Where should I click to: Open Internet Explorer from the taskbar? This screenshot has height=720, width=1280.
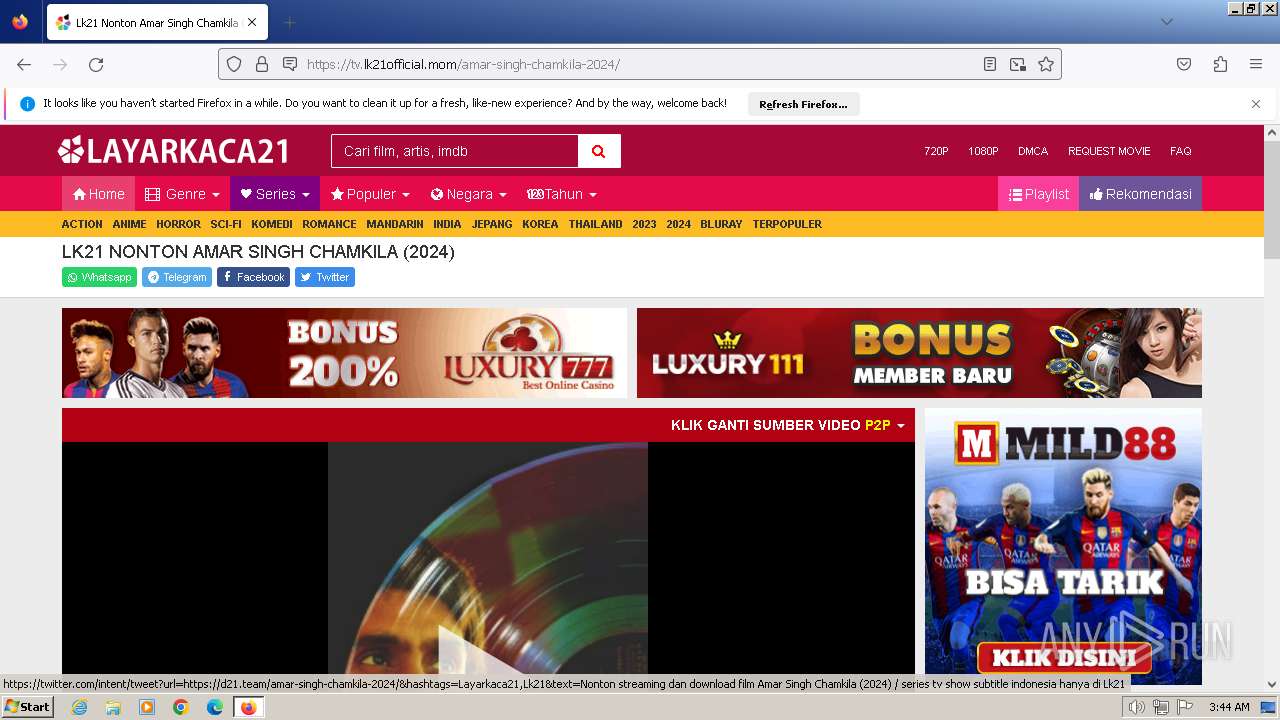pyautogui.click(x=79, y=707)
